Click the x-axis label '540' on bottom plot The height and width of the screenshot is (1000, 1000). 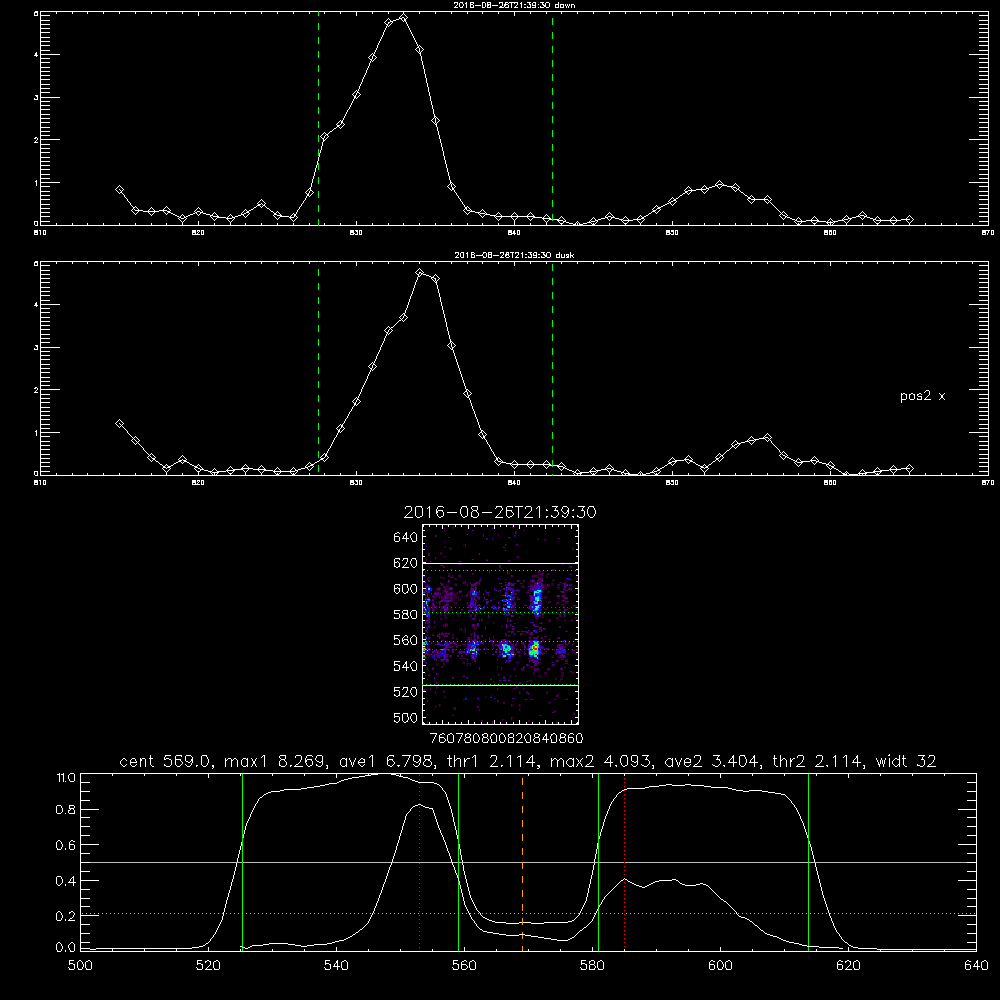point(336,965)
